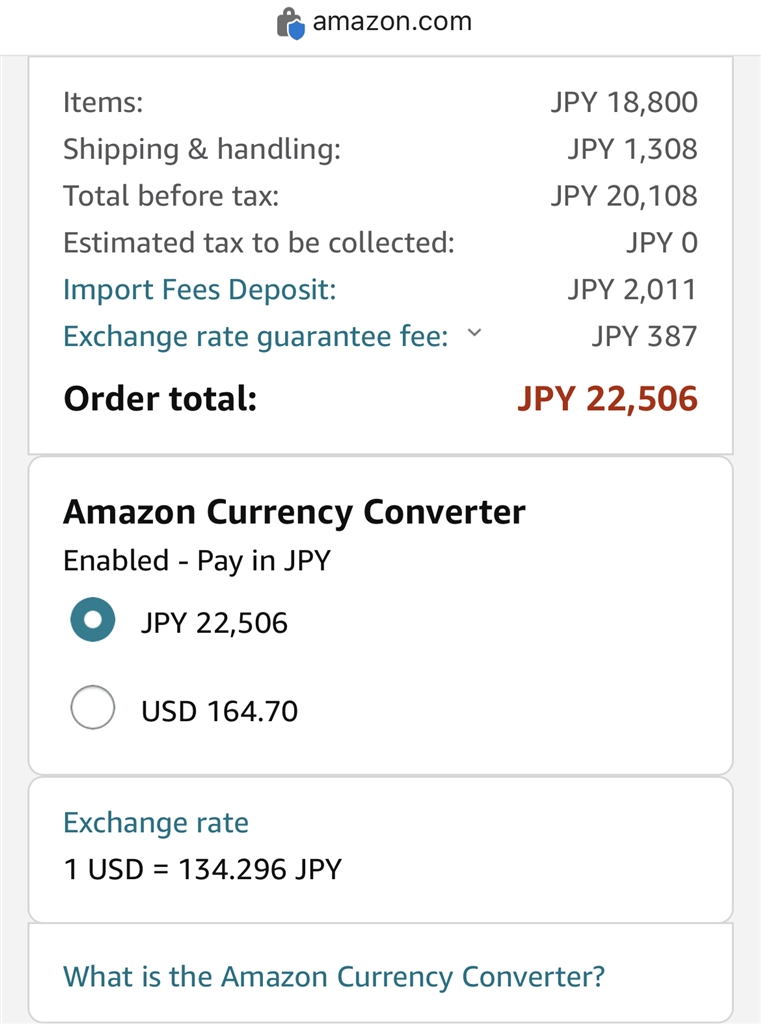Choose the USD 164.70 radio option
This screenshot has height=1024, width=761.
(x=93, y=710)
